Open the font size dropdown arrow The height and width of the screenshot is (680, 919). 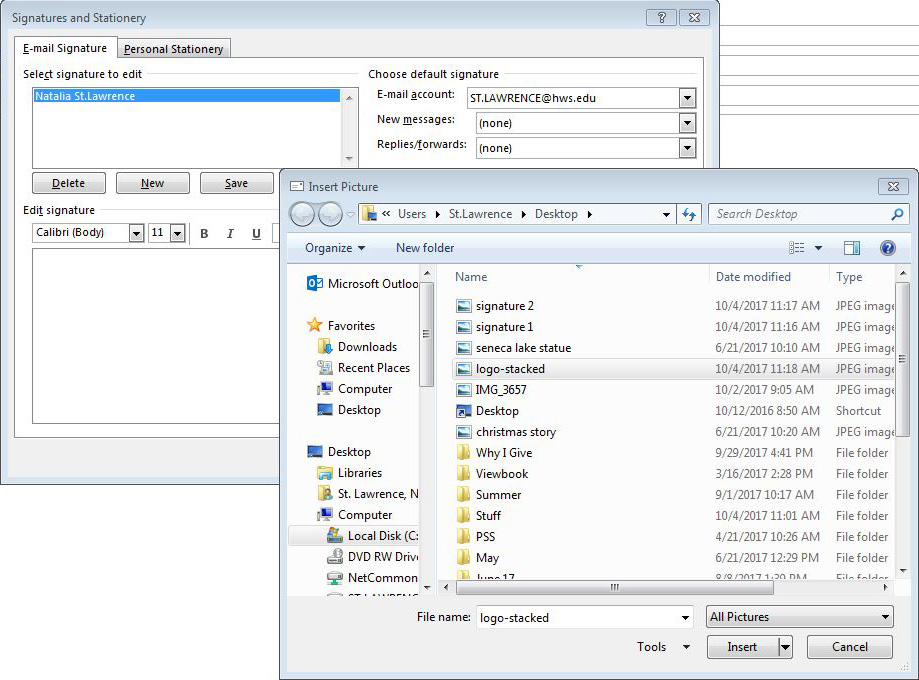178,233
